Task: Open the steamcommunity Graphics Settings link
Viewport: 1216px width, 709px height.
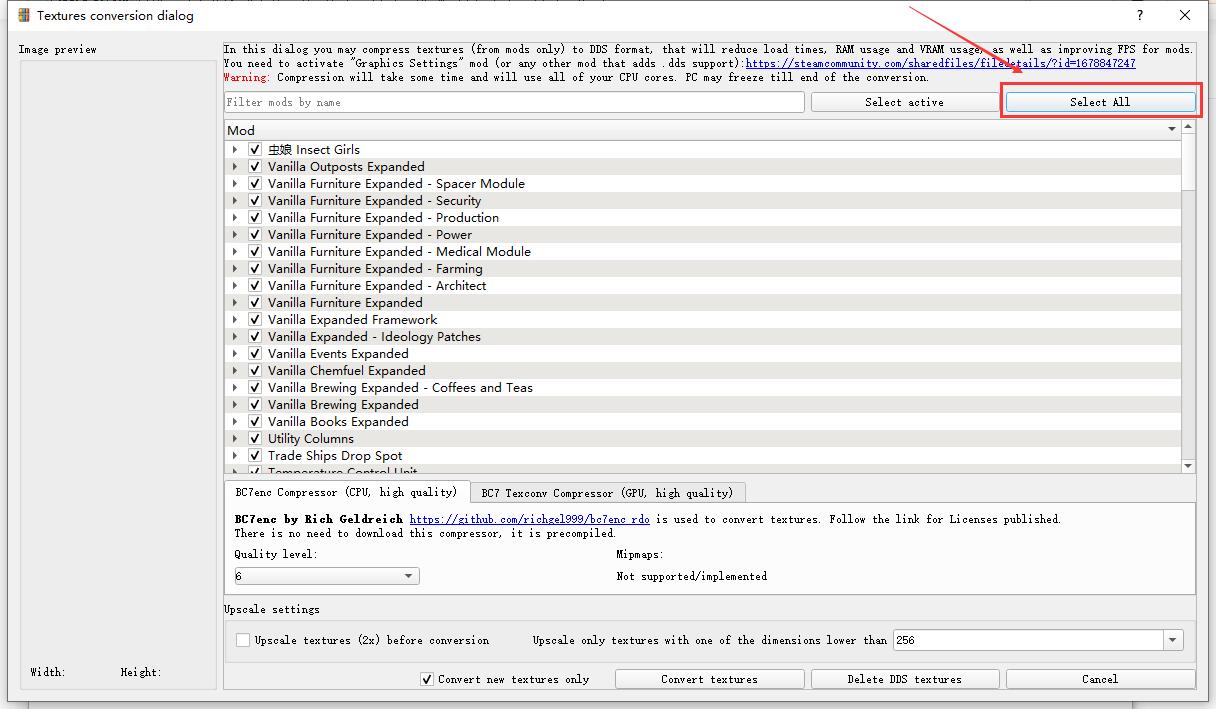Action: [x=940, y=63]
